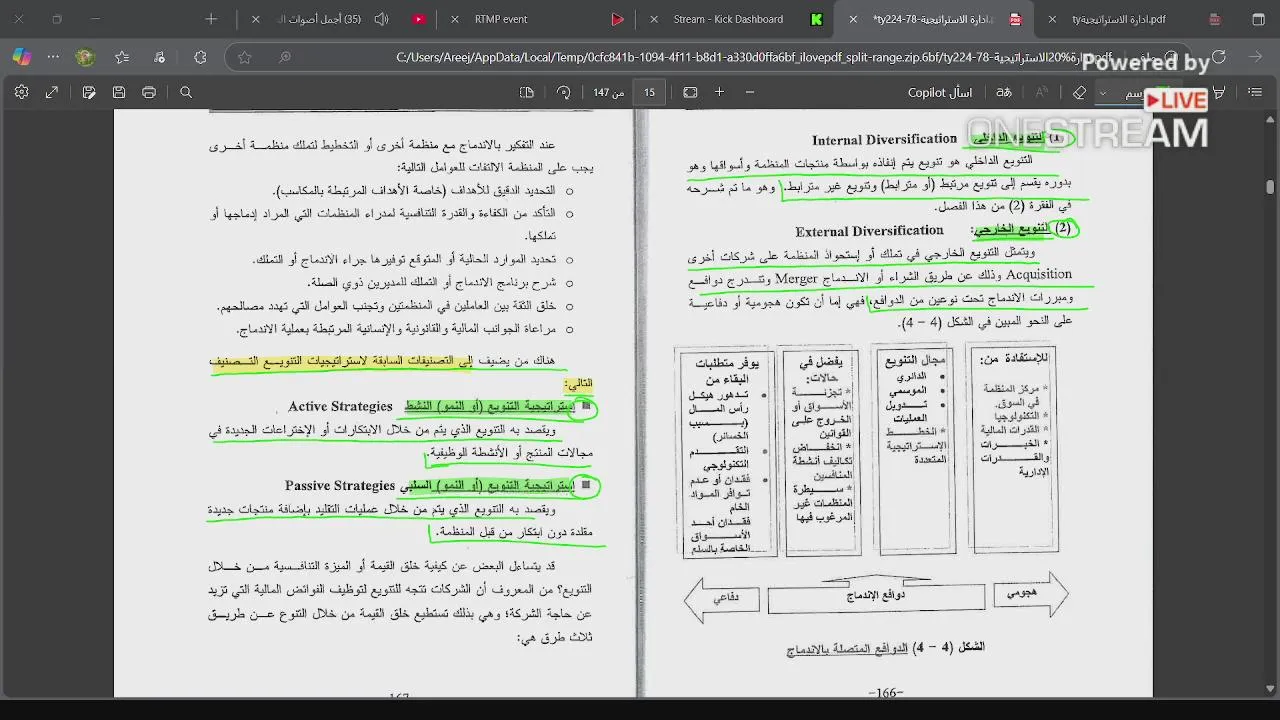Click the Ask Copilot button
This screenshot has height=720, width=1280.
(940, 92)
